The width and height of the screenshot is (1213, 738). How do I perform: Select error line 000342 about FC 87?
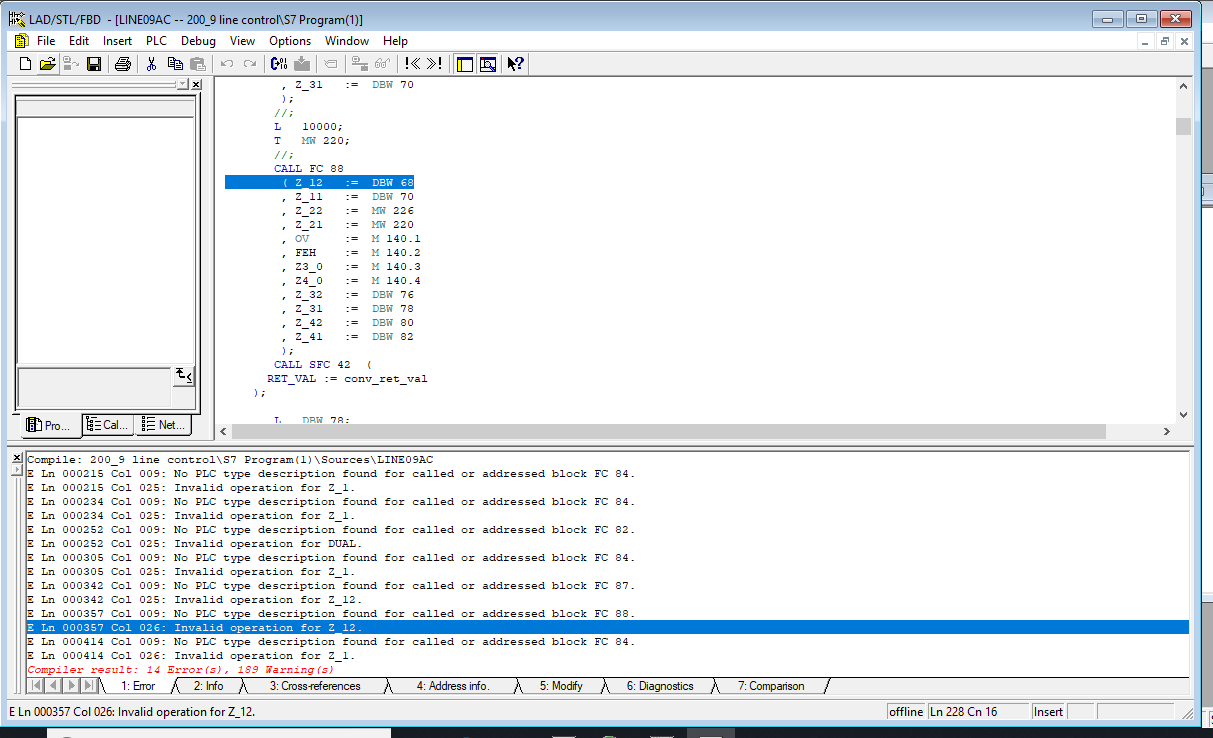[x=330, y=586]
